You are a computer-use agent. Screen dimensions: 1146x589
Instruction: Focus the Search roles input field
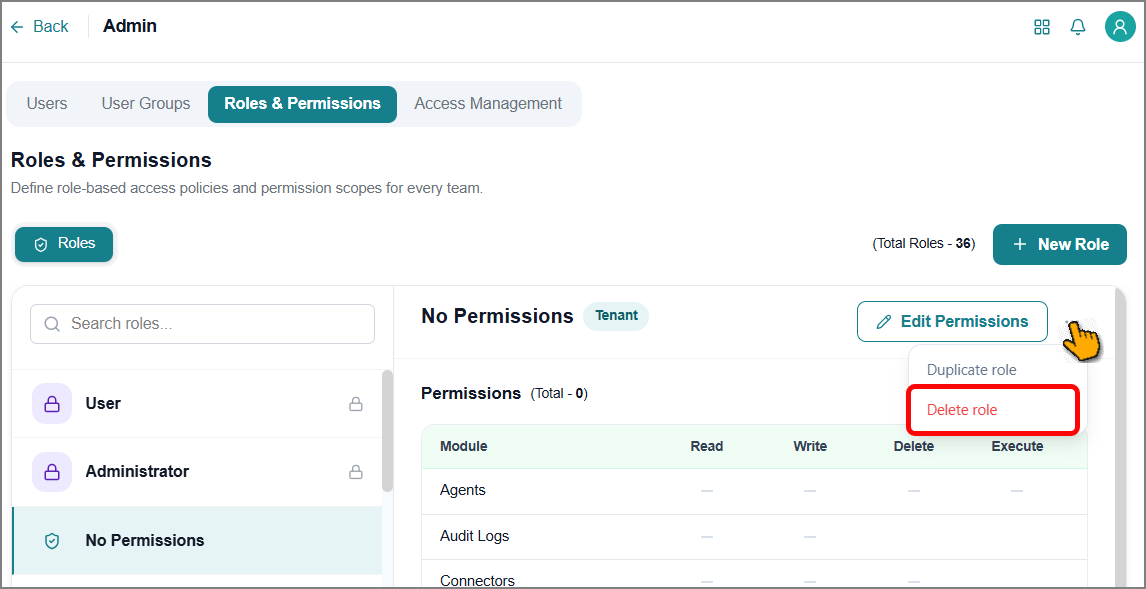pyautogui.click(x=202, y=324)
